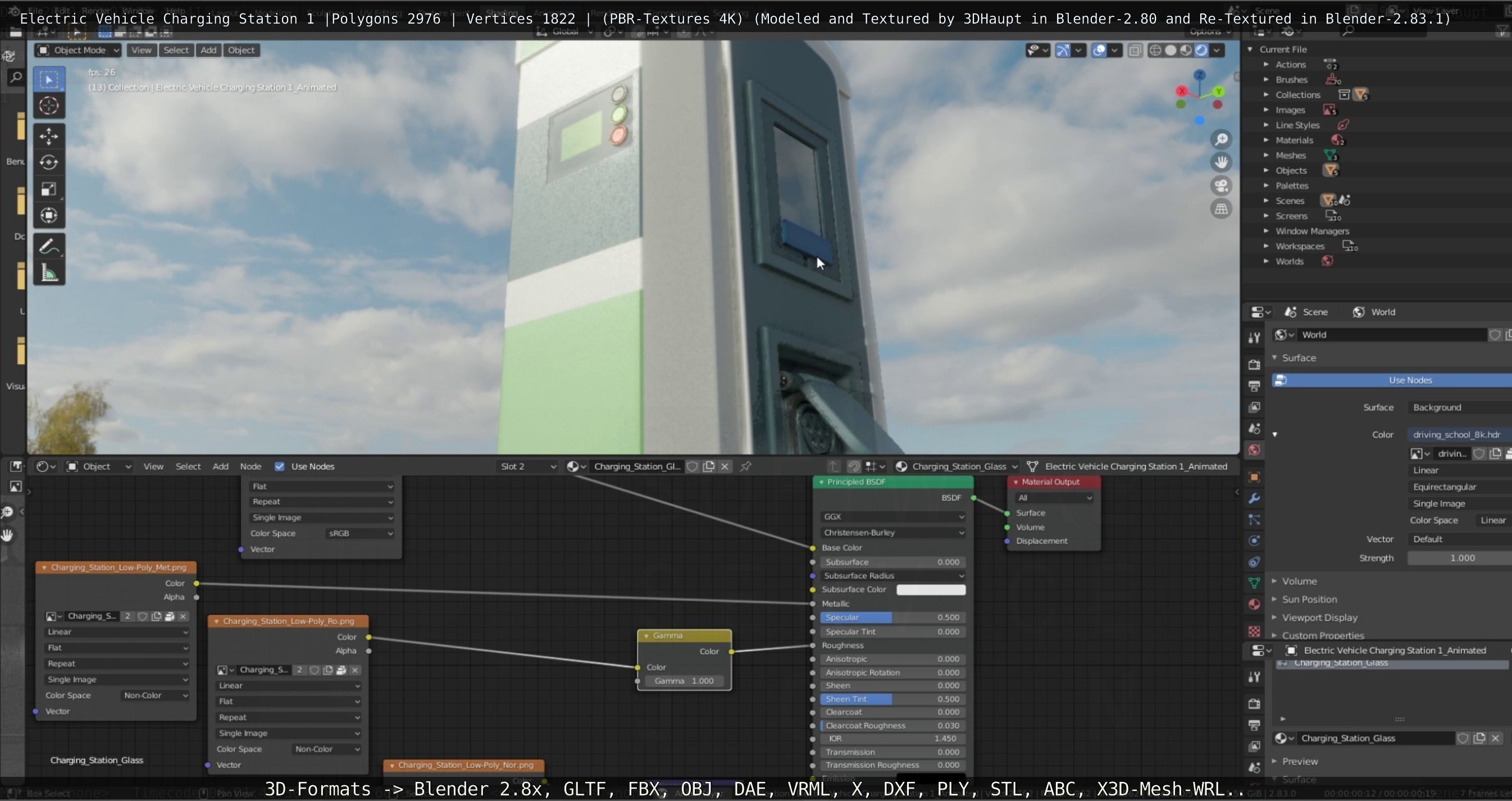Change sRGB color space dropdown

(359, 534)
